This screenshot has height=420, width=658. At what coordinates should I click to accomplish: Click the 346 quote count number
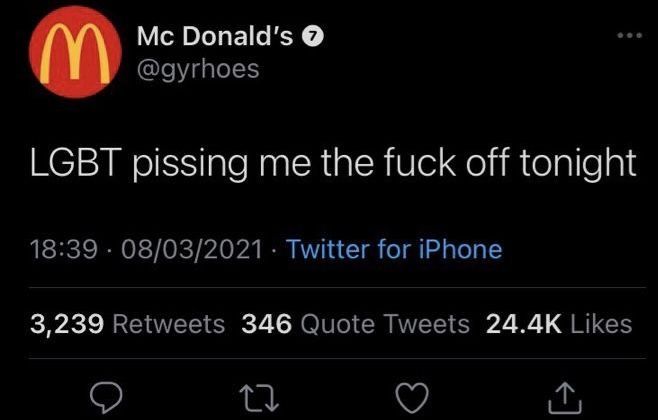267,323
